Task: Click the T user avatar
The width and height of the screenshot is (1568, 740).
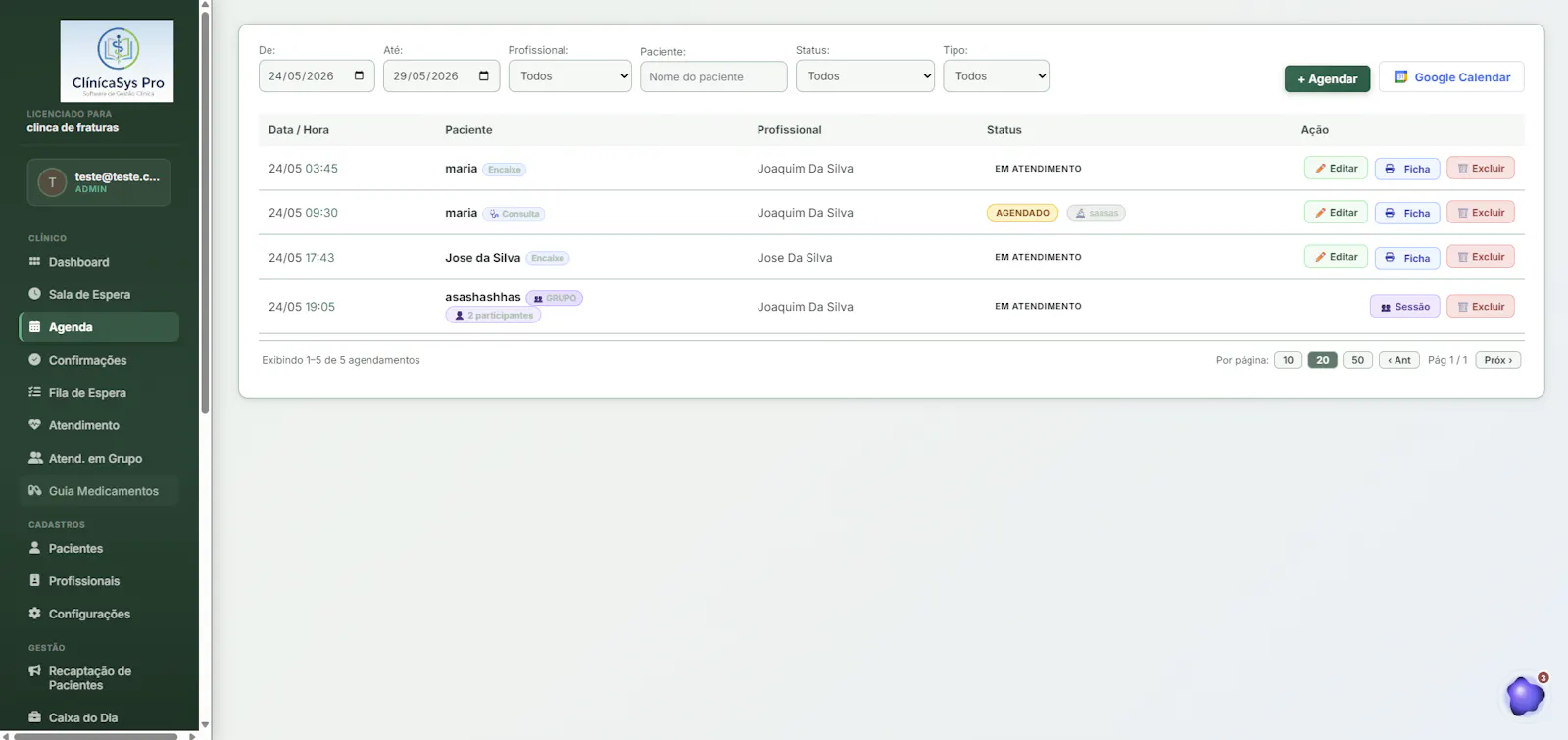Action: [x=52, y=182]
